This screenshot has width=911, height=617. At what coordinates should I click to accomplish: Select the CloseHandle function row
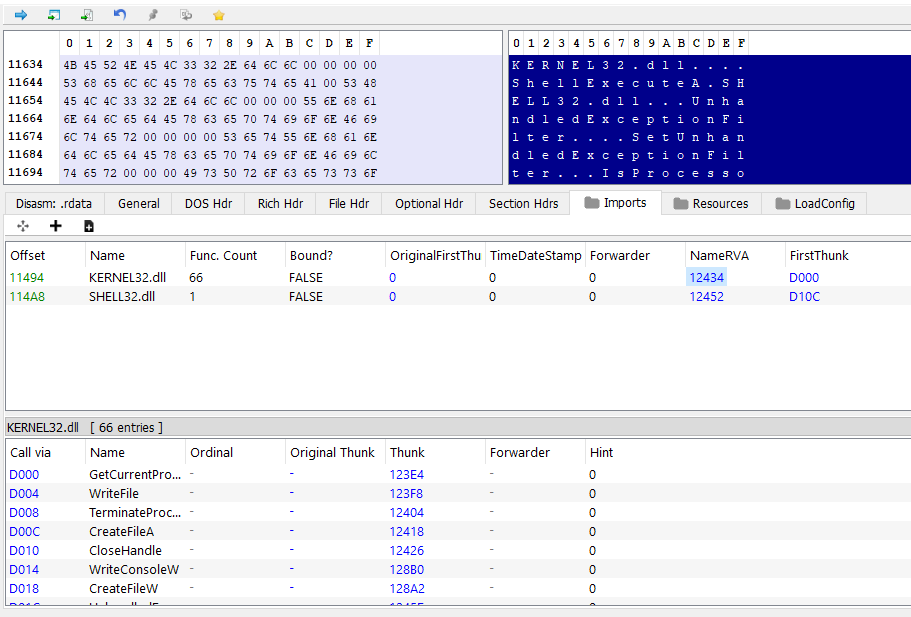click(458, 550)
